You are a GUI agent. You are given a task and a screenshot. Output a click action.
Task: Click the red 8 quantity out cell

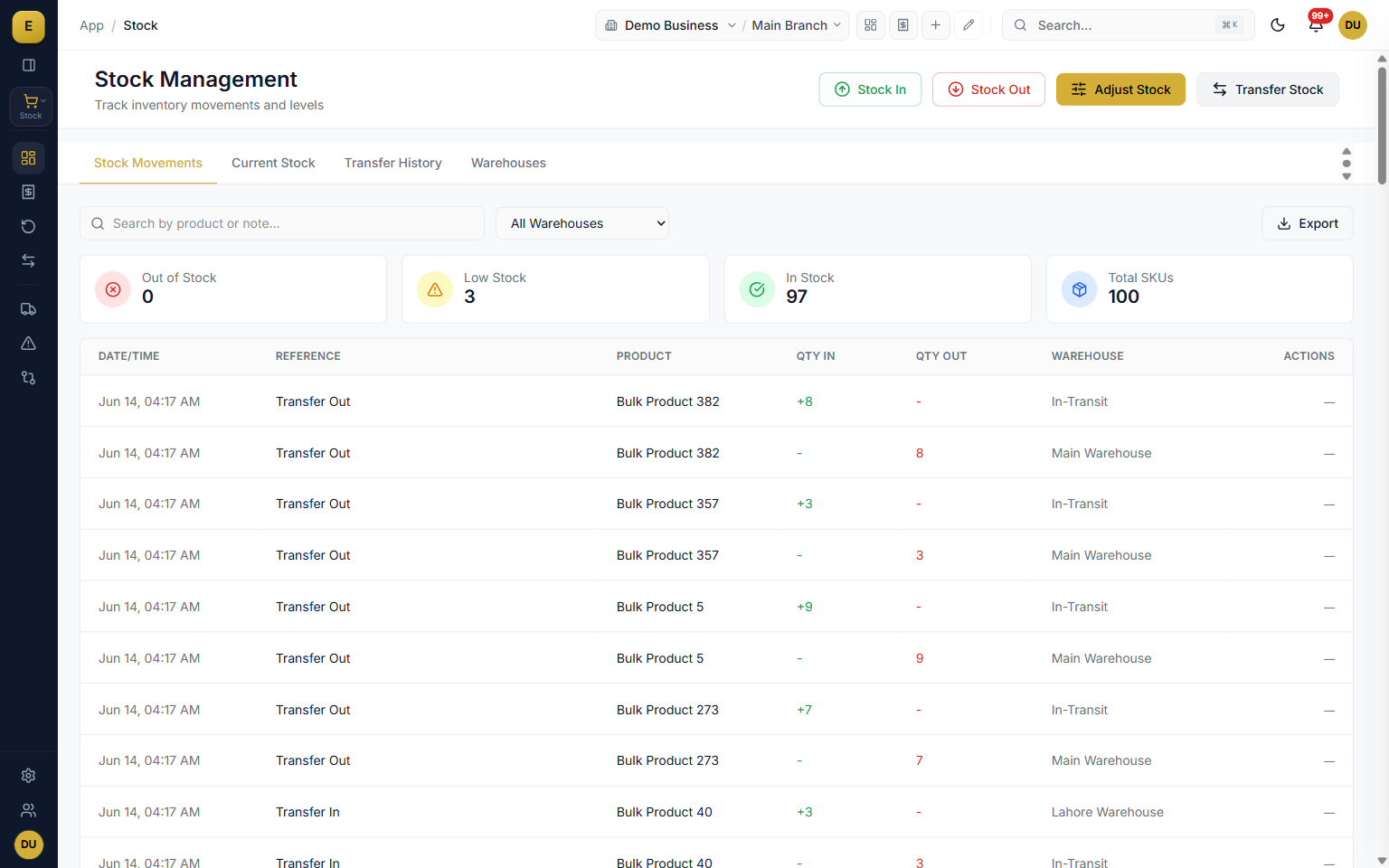[920, 453]
